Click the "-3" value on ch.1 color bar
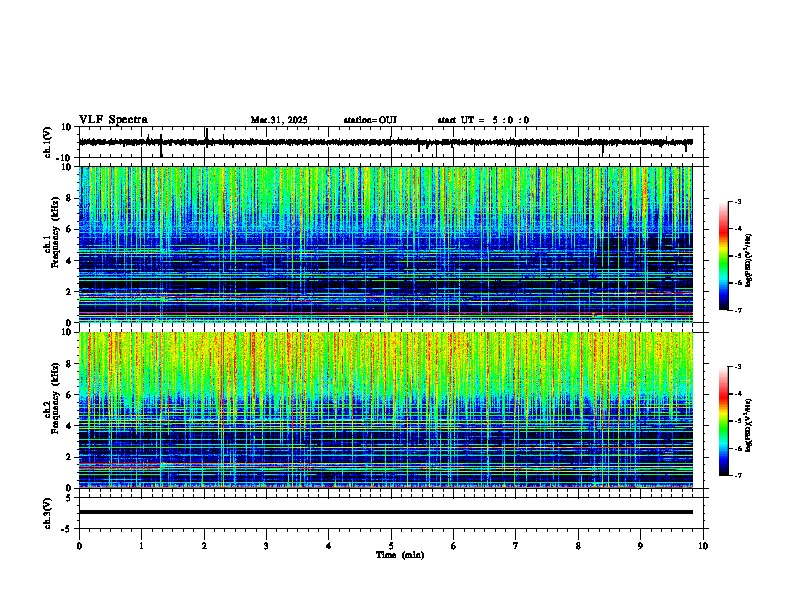This screenshot has width=792, height=612. [737, 202]
